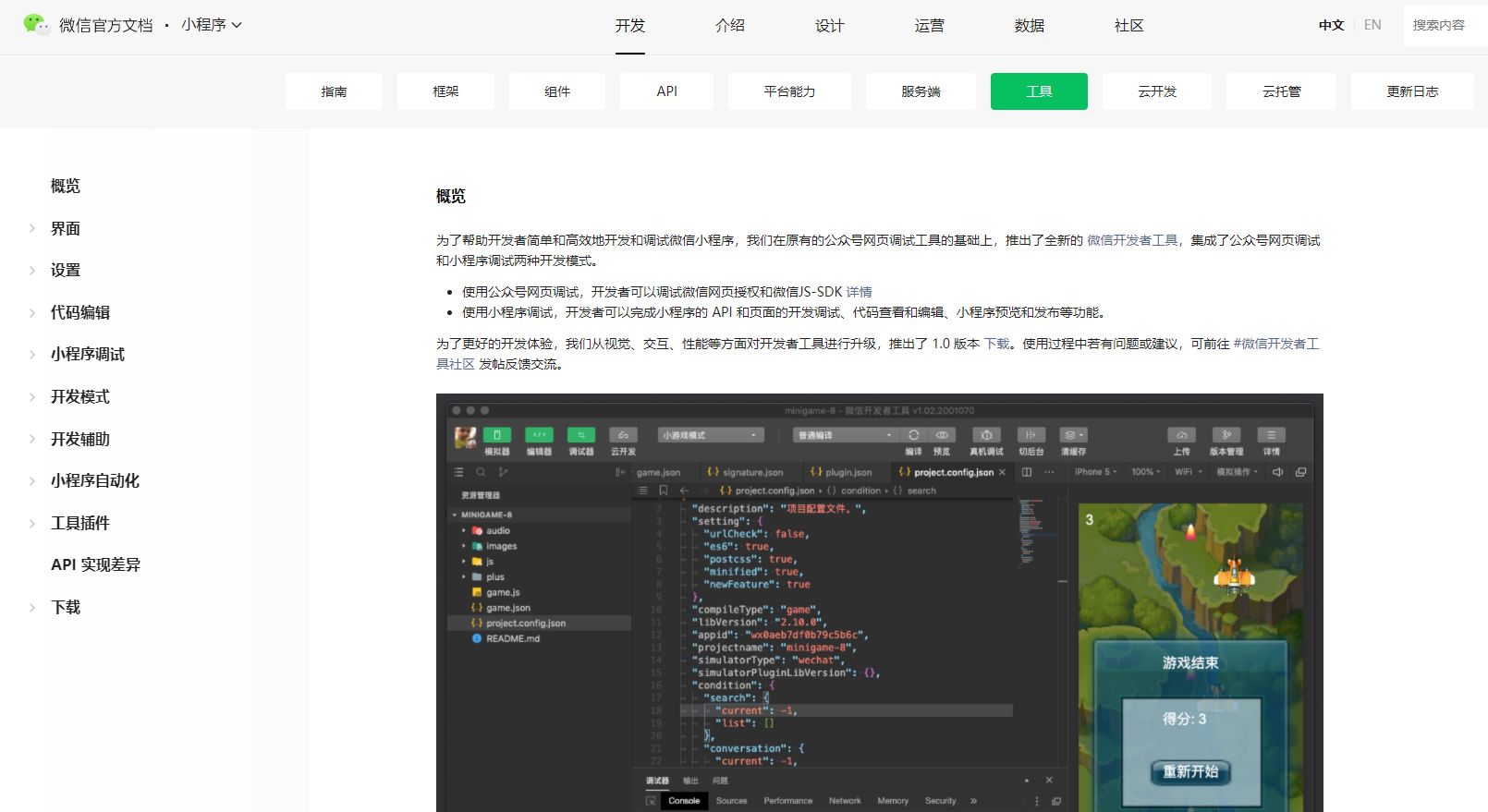Click the 调试器 green icon in devtools screenshot
The image size is (1488, 812).
581,435
